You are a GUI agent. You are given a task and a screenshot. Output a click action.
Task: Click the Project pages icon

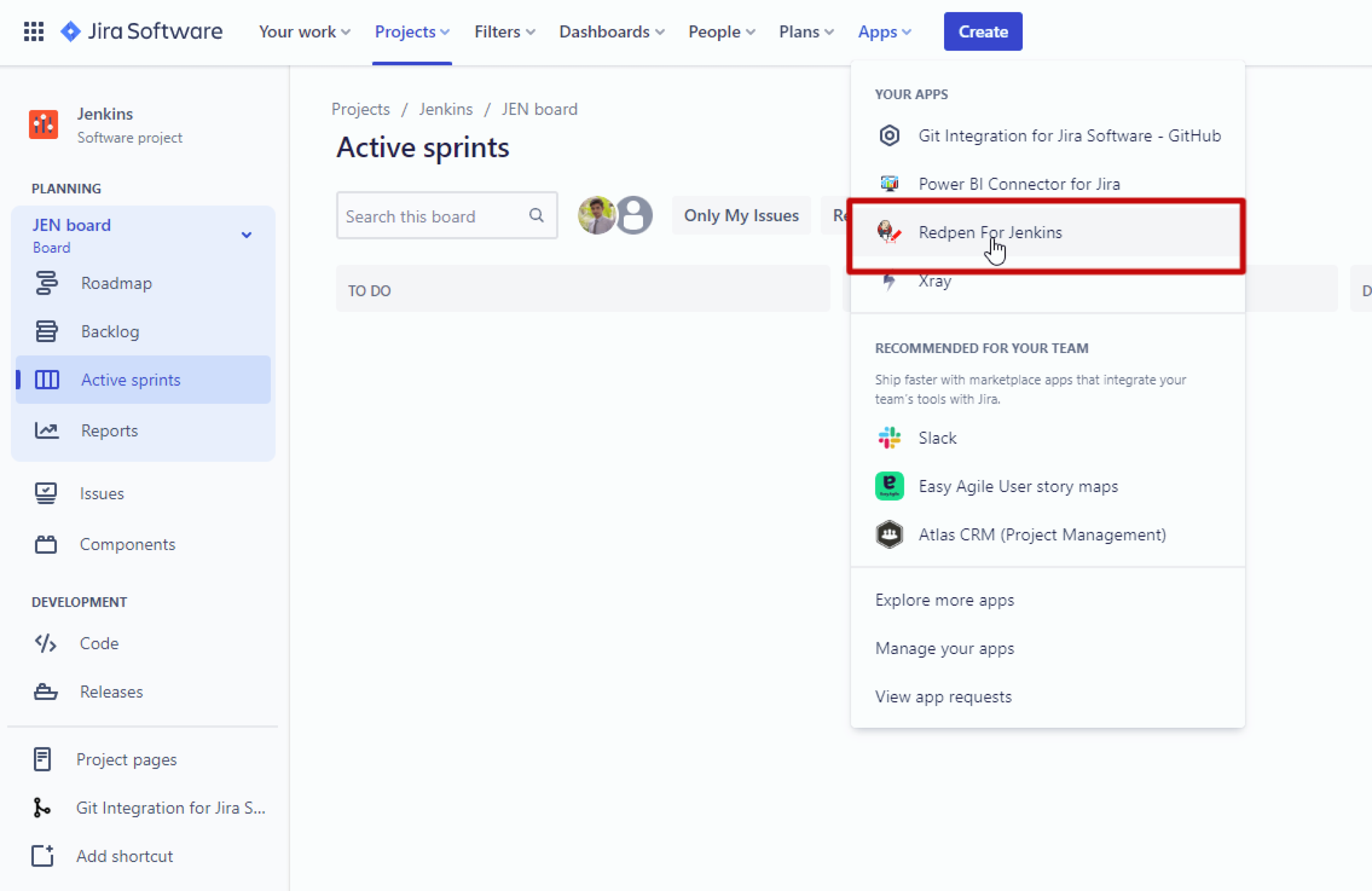(x=42, y=760)
